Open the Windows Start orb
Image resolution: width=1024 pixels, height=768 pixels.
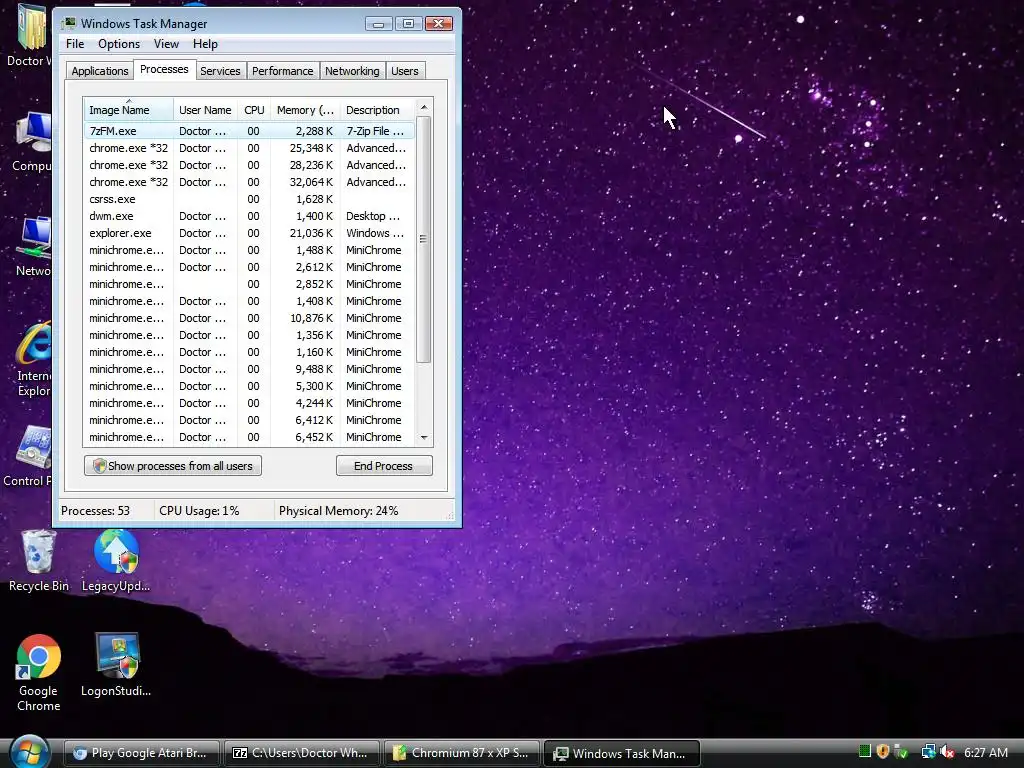tap(27, 752)
